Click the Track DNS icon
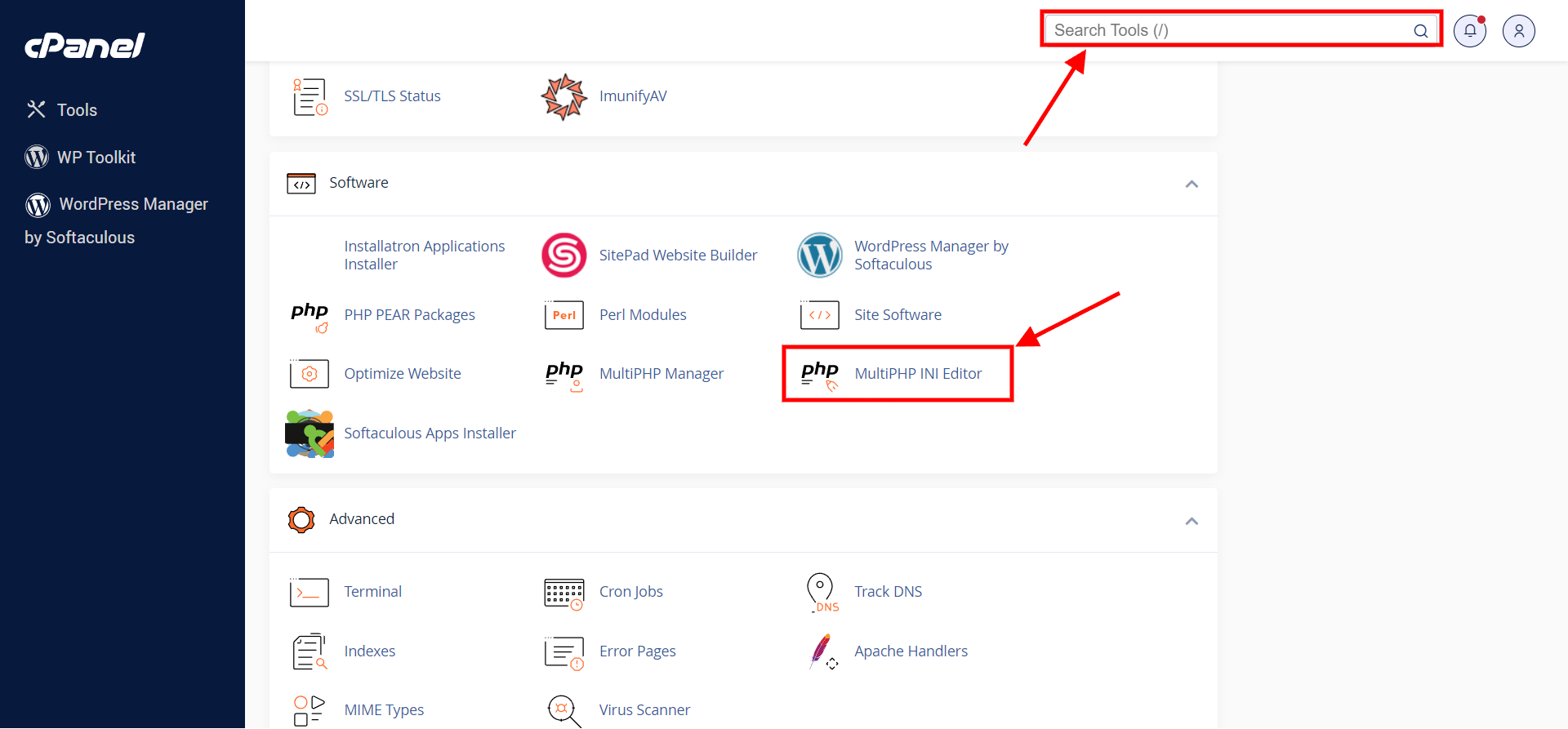The height and width of the screenshot is (729, 1568). point(822,593)
